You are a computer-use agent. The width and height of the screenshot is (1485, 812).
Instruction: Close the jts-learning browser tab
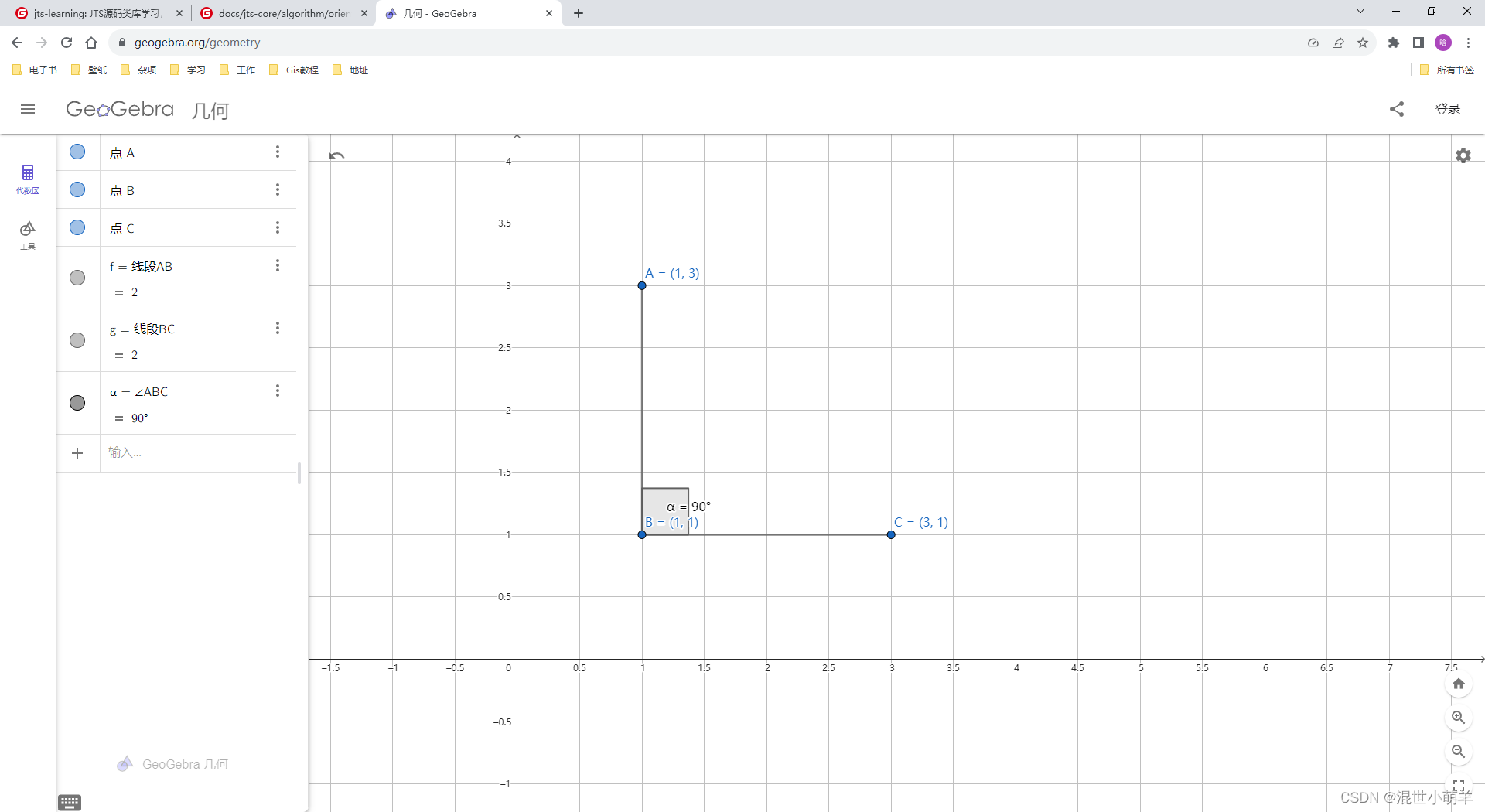179,13
